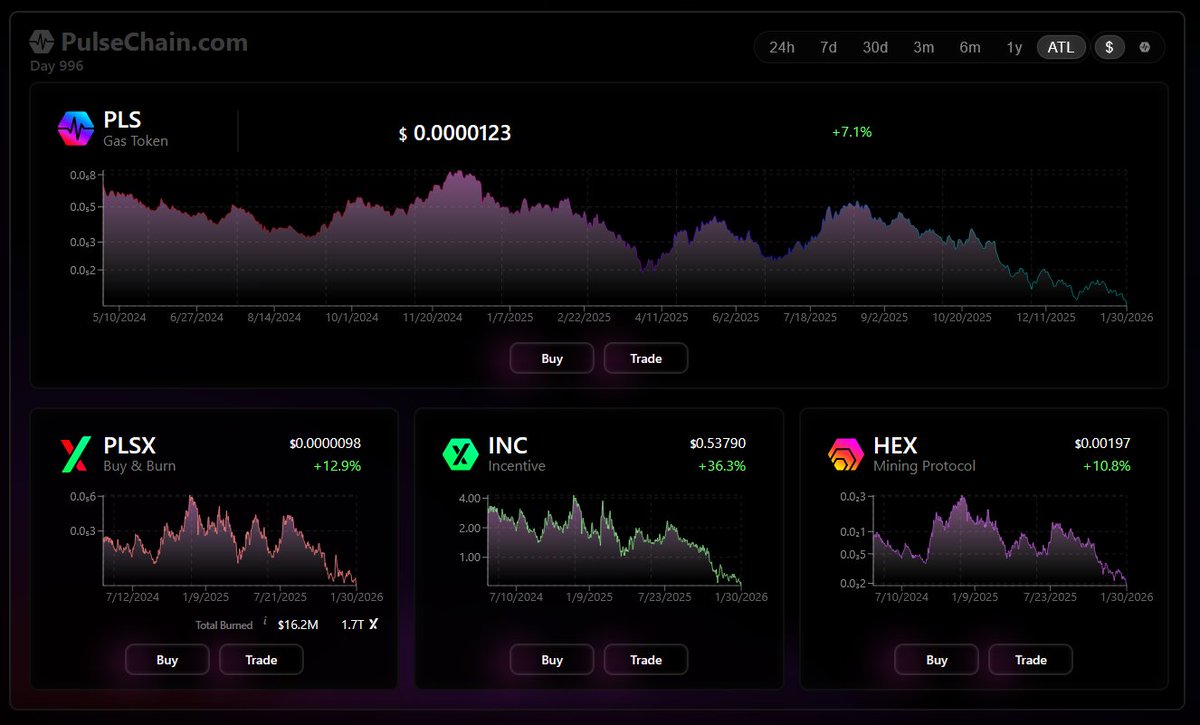Click the HEX +10.8% change

[x=1107, y=466]
